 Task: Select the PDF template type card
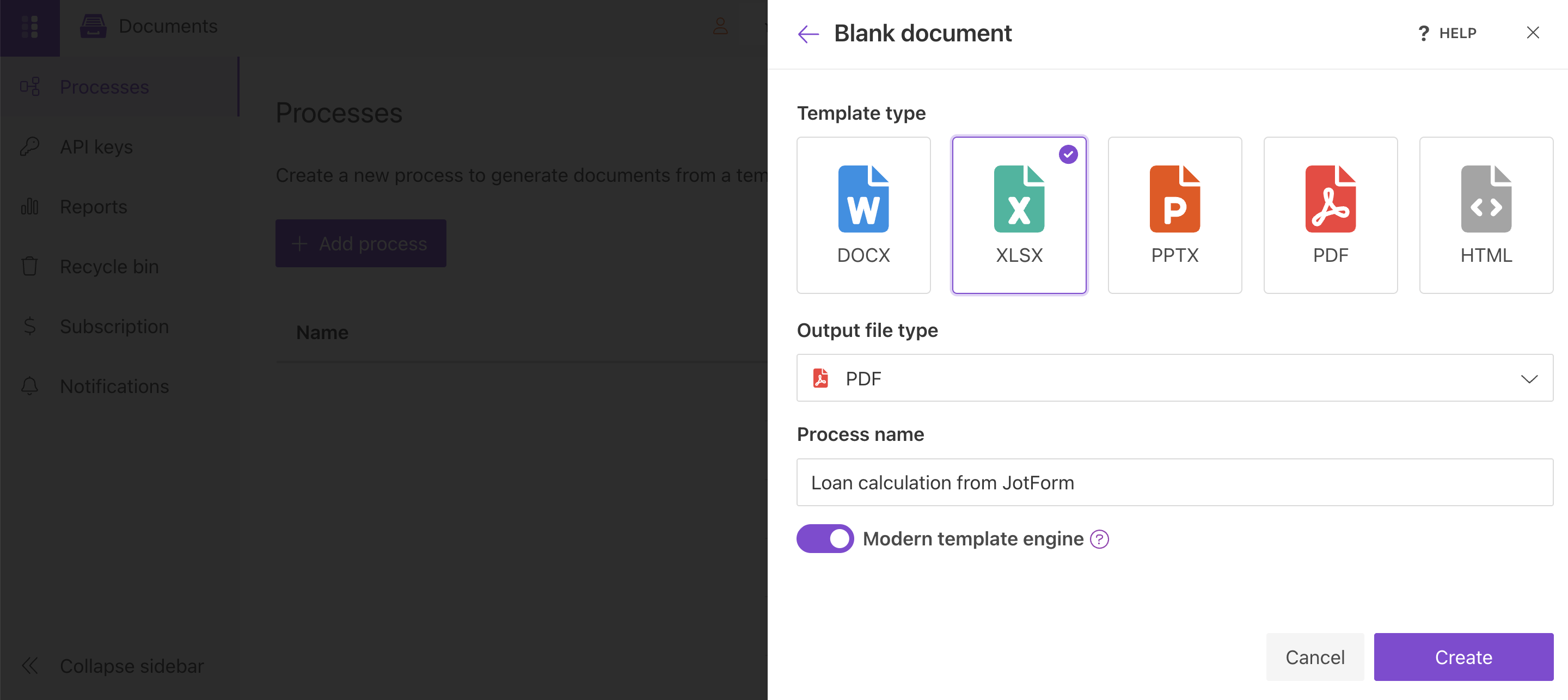[1331, 215]
